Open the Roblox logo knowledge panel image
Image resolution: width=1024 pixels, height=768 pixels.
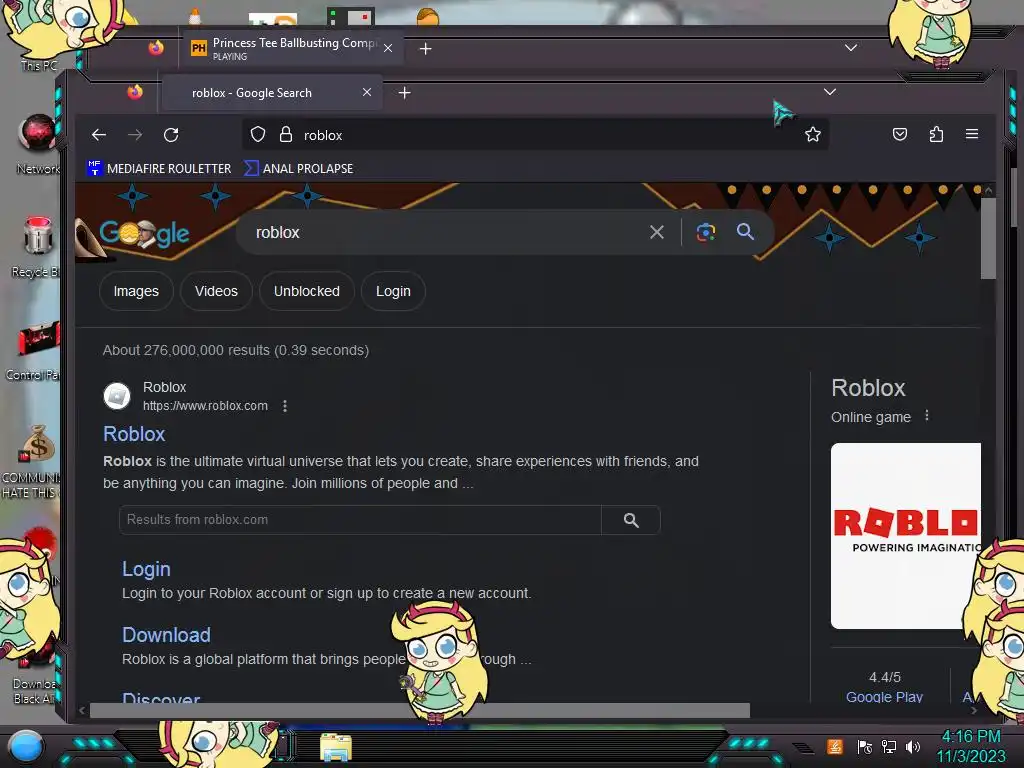point(906,536)
